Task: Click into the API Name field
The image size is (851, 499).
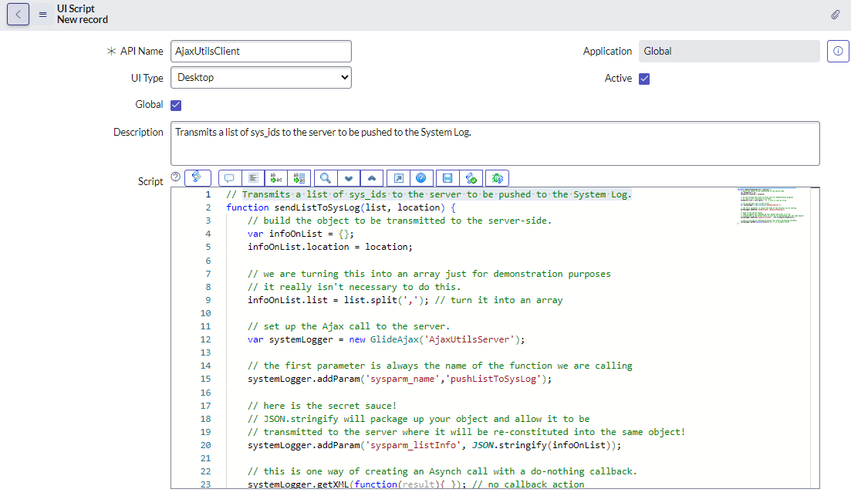Action: click(261, 51)
